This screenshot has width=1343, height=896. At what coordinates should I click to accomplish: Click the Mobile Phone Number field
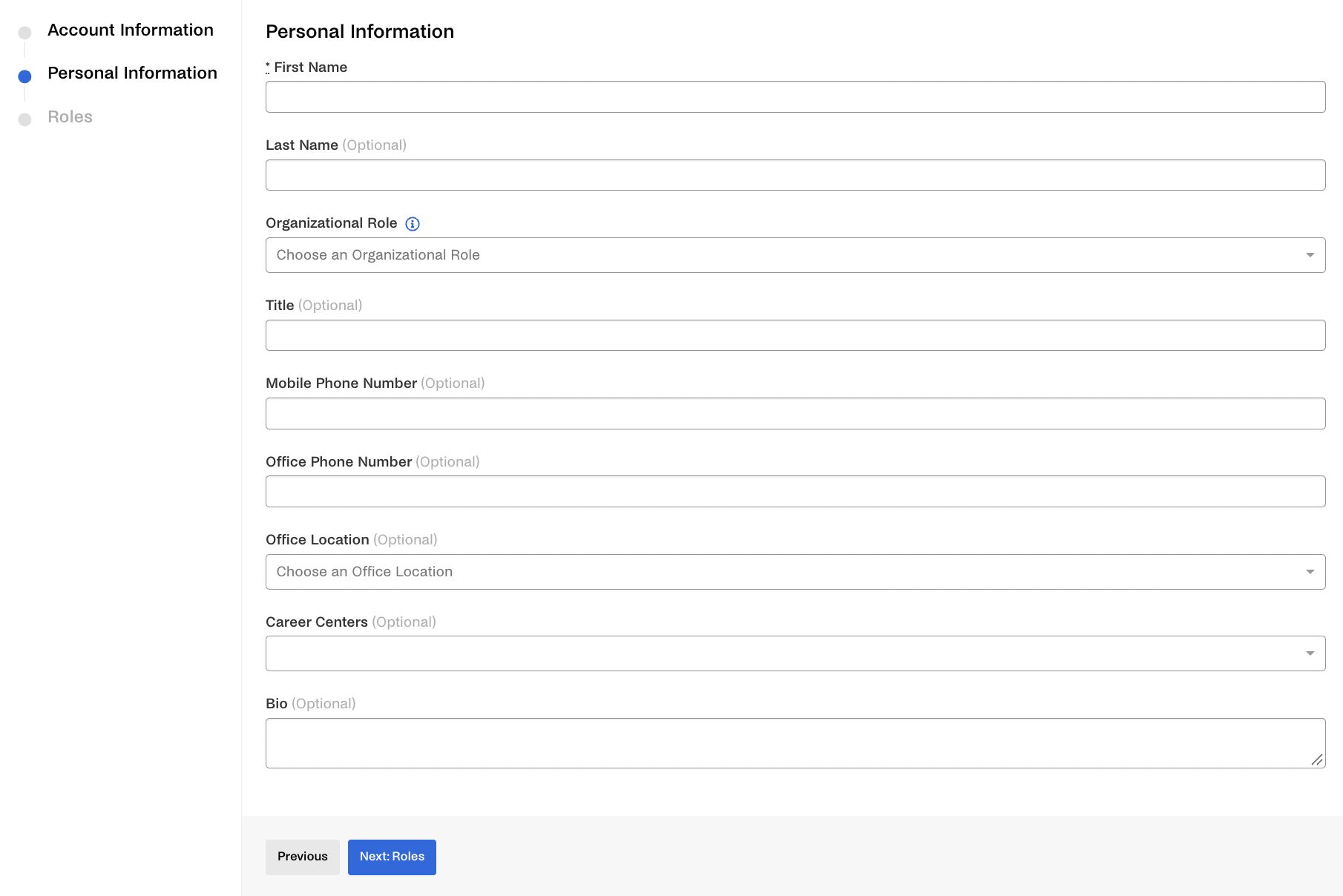[795, 414]
